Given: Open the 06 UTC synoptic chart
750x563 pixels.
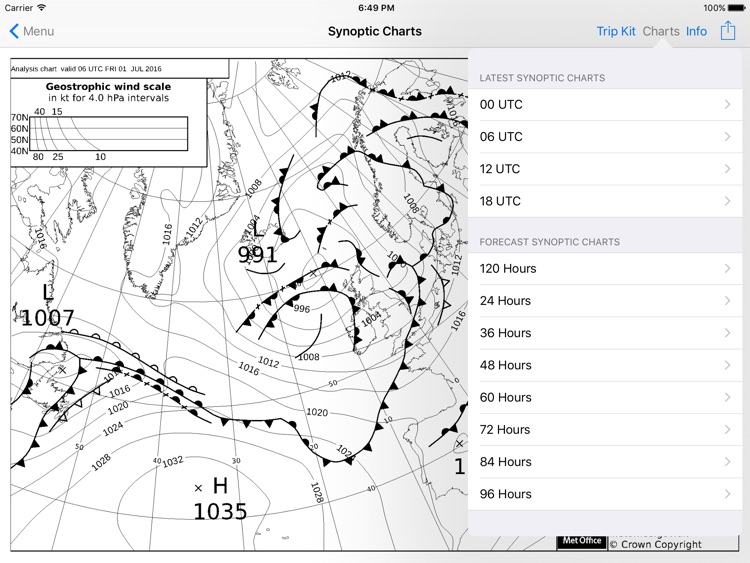Looking at the screenshot, I should tap(605, 137).
